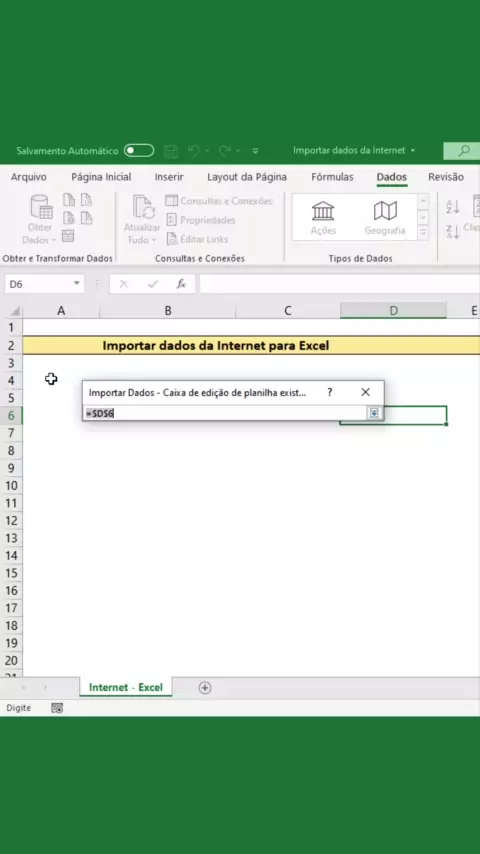The image size is (480, 854).
Task: Select column A header
Action: [61, 311]
